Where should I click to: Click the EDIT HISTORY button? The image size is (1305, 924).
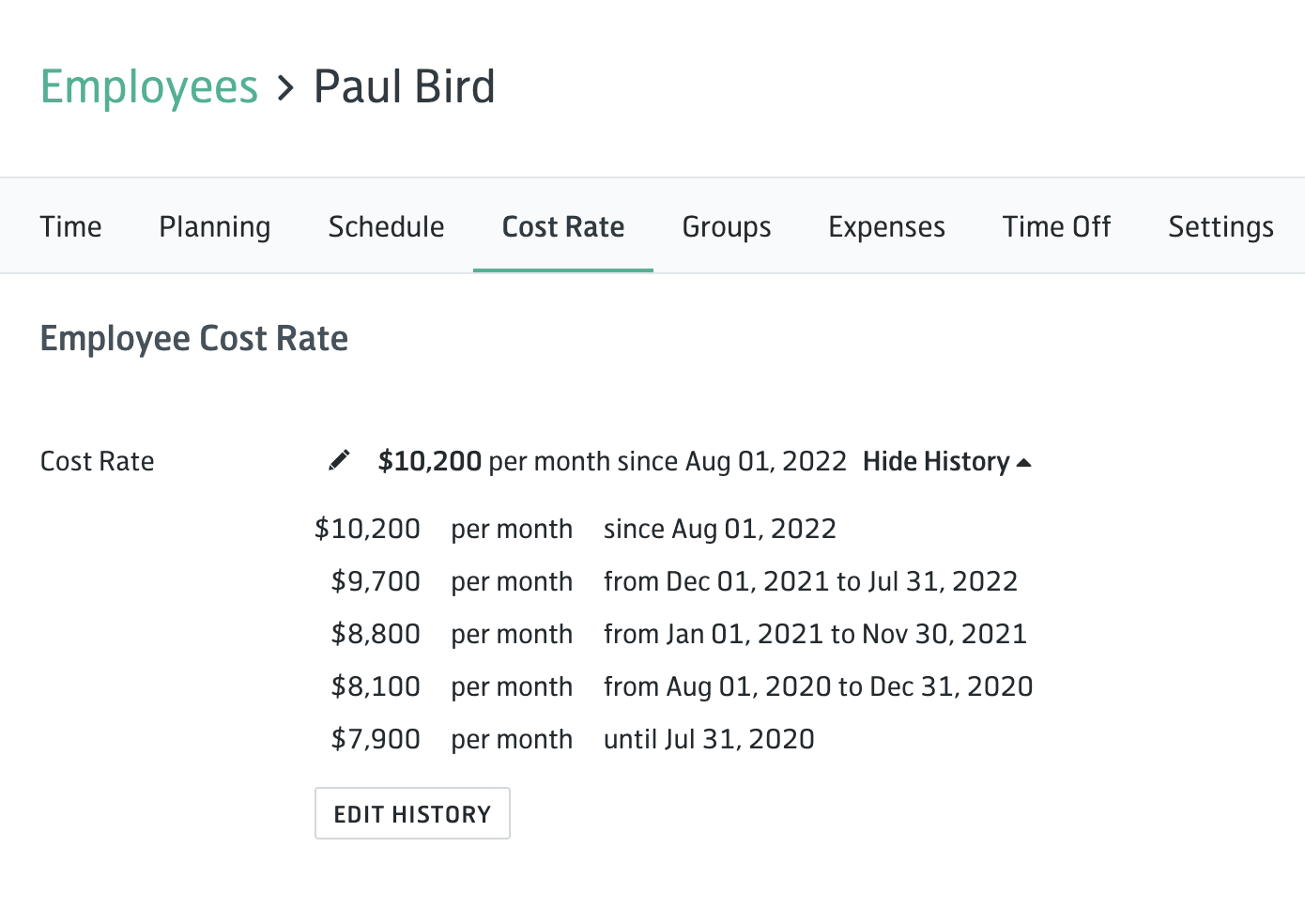point(412,813)
